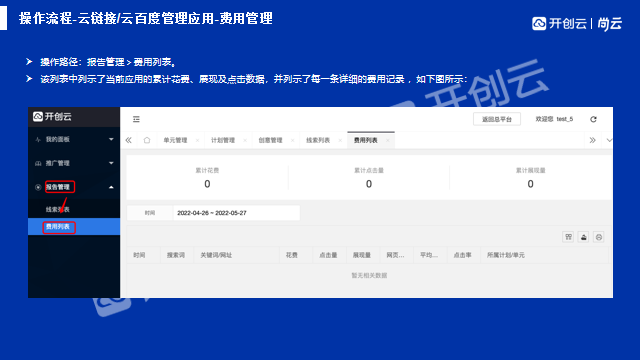Close the 计划管理 tab
Viewport: 640px width, 360px height.
(x=245, y=140)
